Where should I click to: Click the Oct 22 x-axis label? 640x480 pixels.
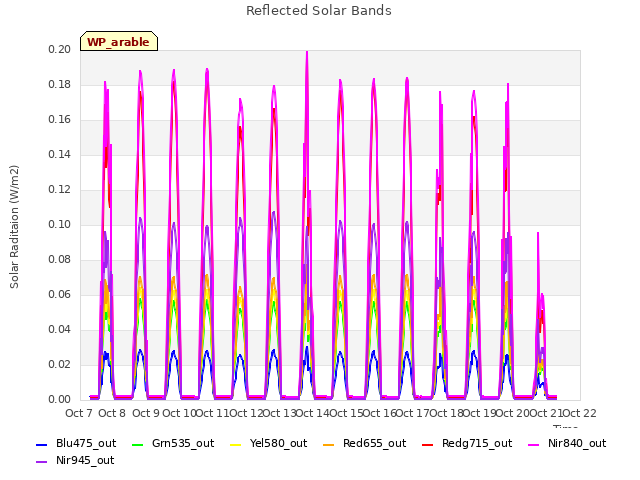tap(580, 413)
